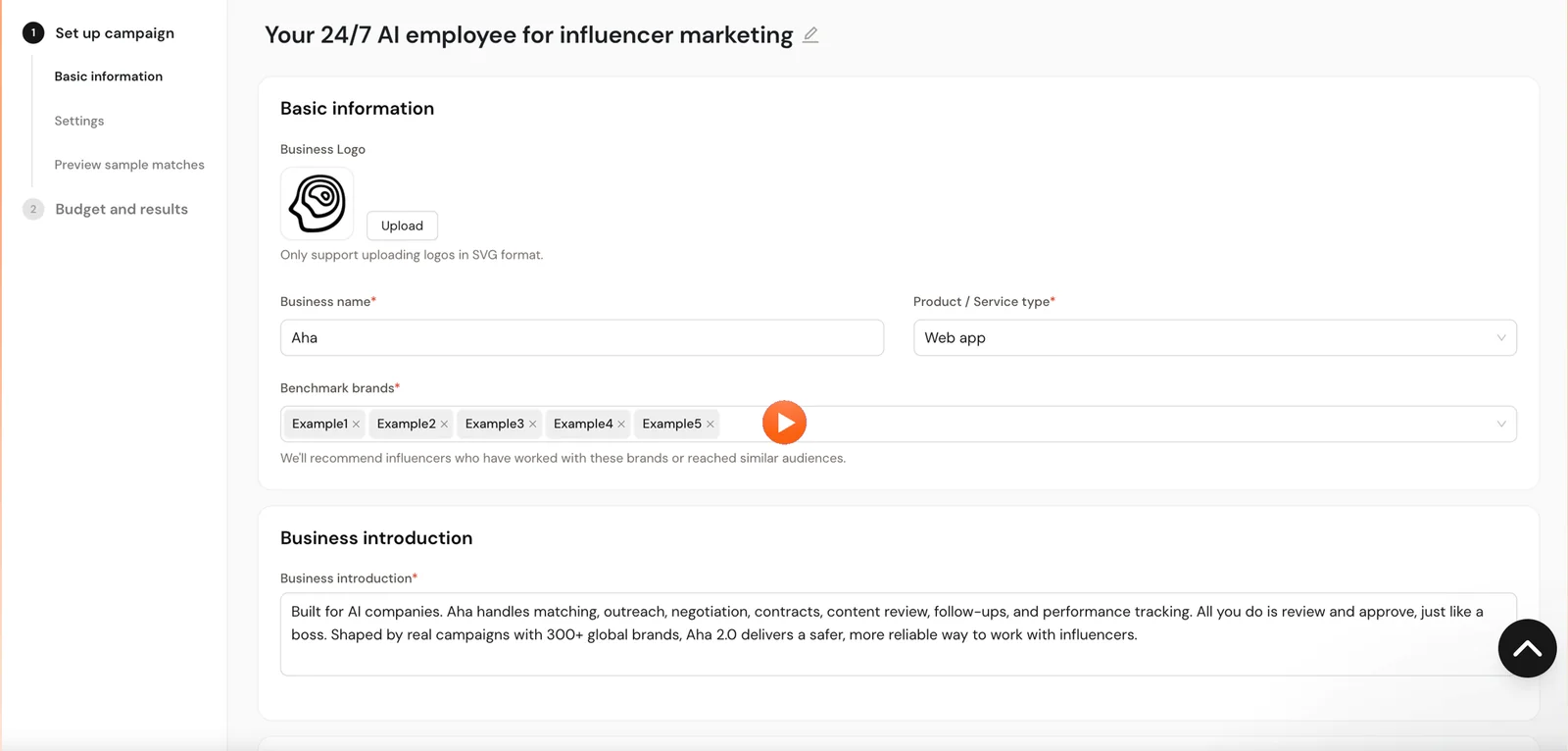Select step 1 Set up campaign
The width and height of the screenshot is (1568, 751).
coord(115,33)
